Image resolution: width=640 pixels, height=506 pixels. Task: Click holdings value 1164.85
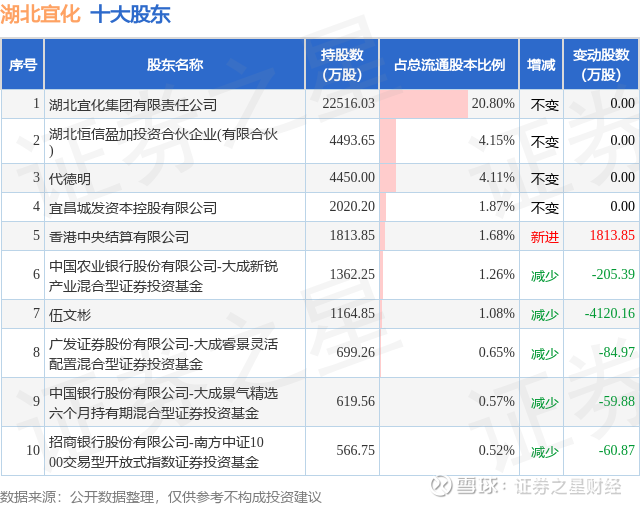coord(352,313)
